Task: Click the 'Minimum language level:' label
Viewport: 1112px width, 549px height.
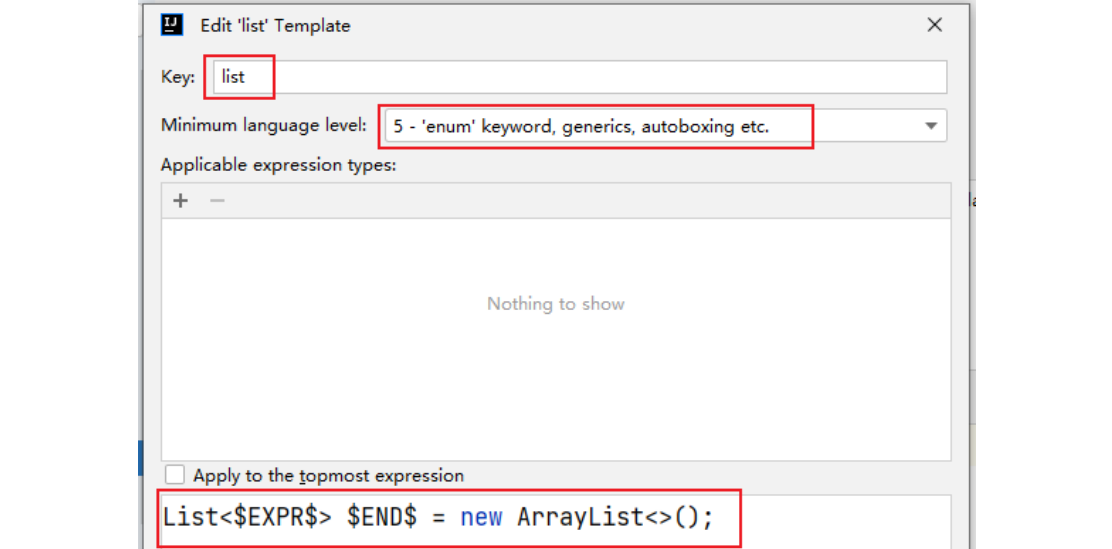Action: (x=264, y=127)
